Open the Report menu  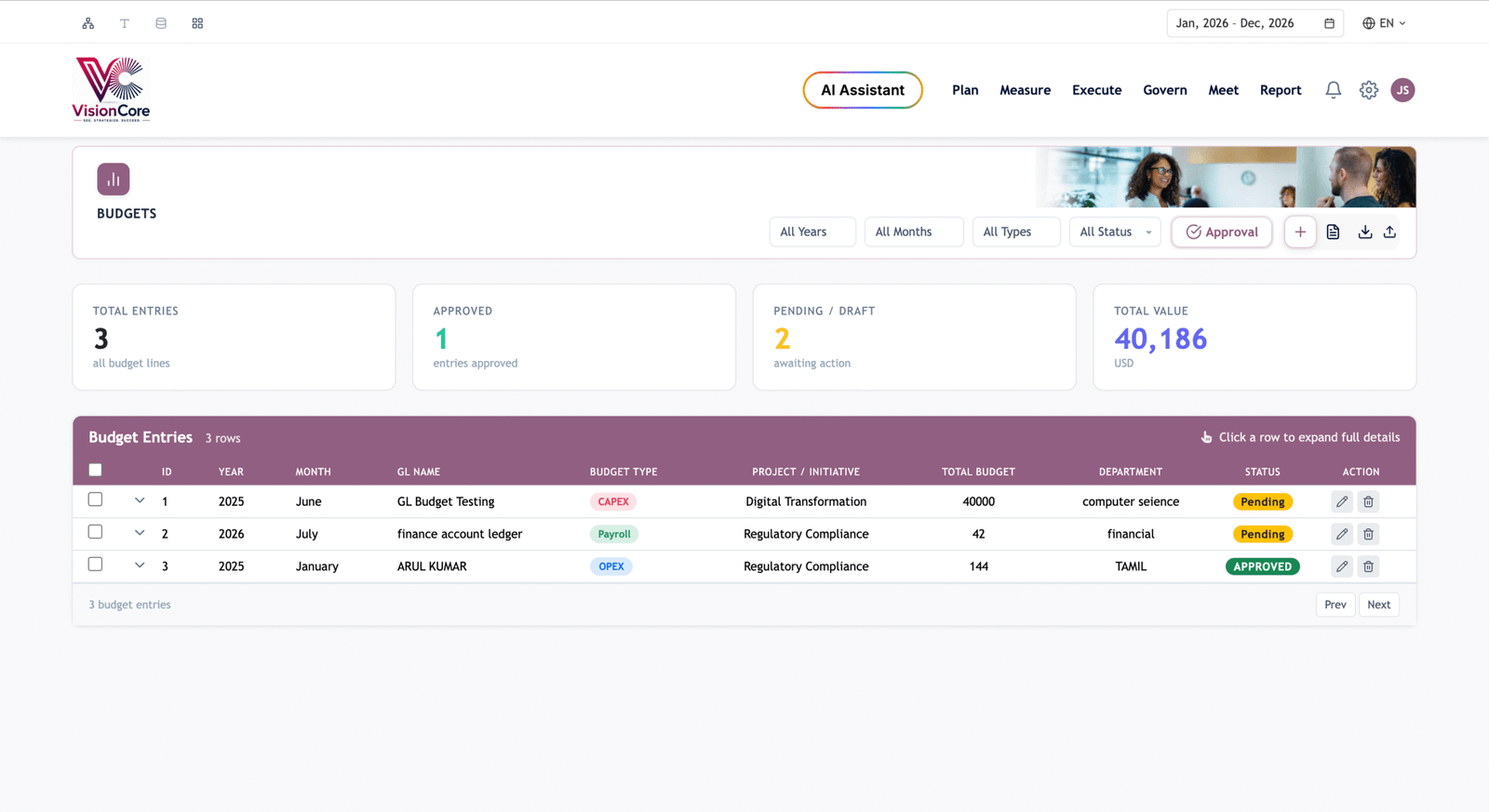[x=1280, y=90]
